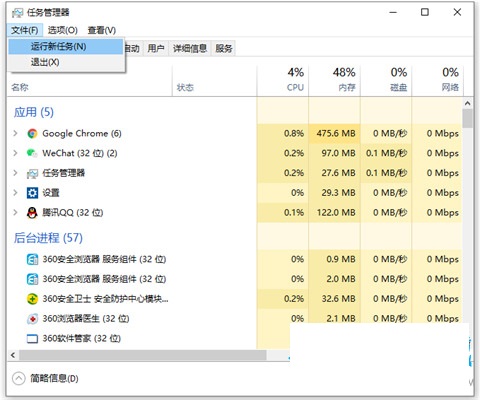The image size is (480, 400).
Task: Expand the WeChat process group
Action: pos(15,153)
